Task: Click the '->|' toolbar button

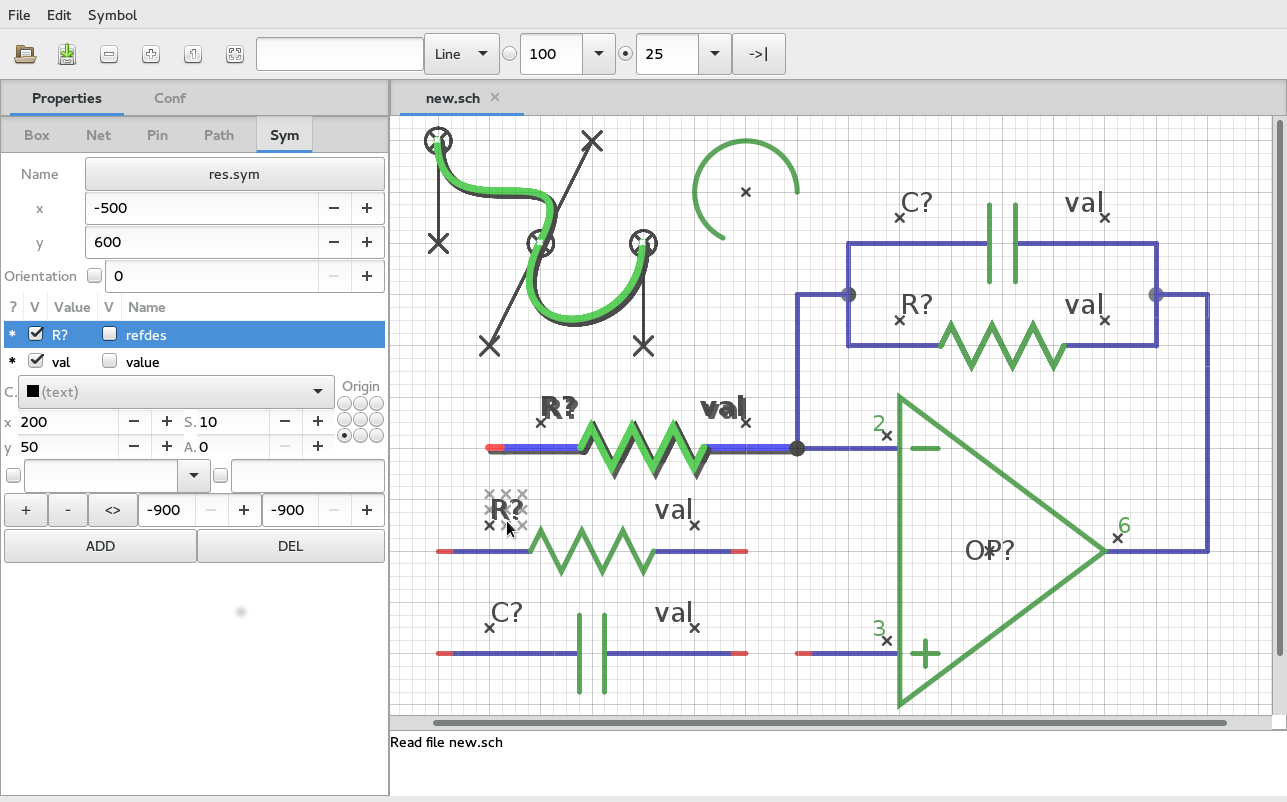Action: 758,54
